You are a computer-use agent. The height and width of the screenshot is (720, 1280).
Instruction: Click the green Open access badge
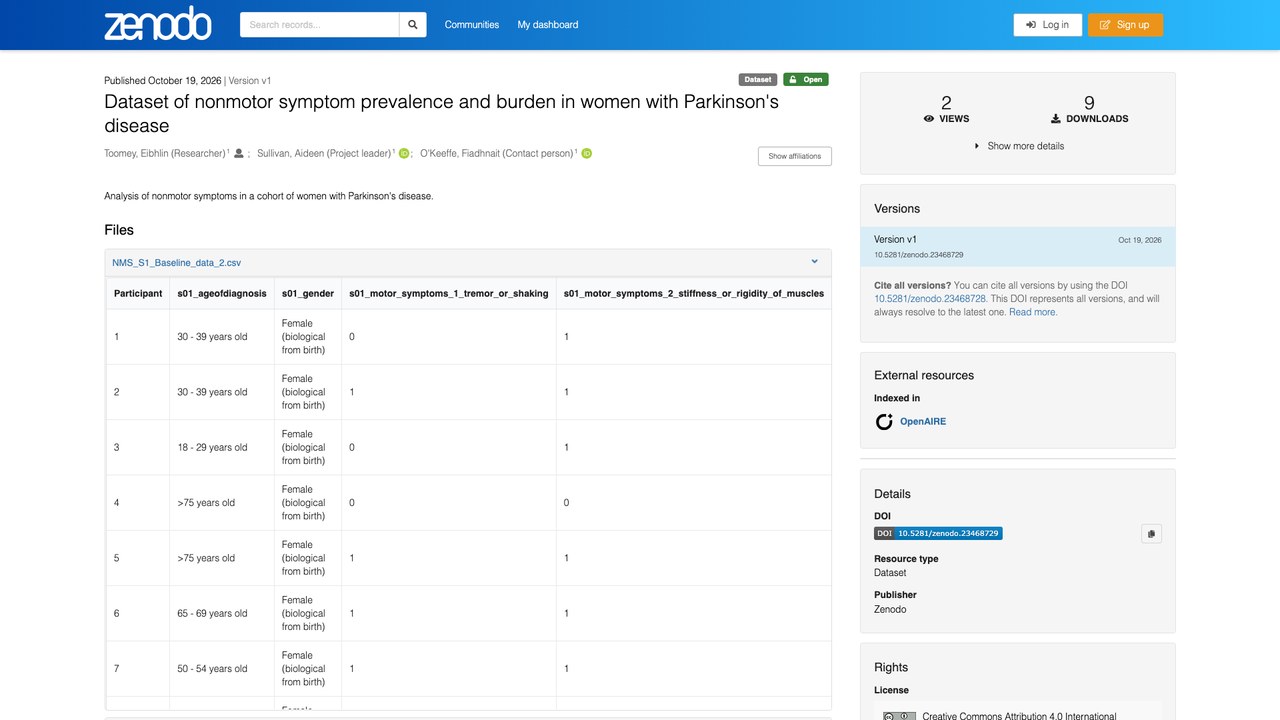point(806,80)
